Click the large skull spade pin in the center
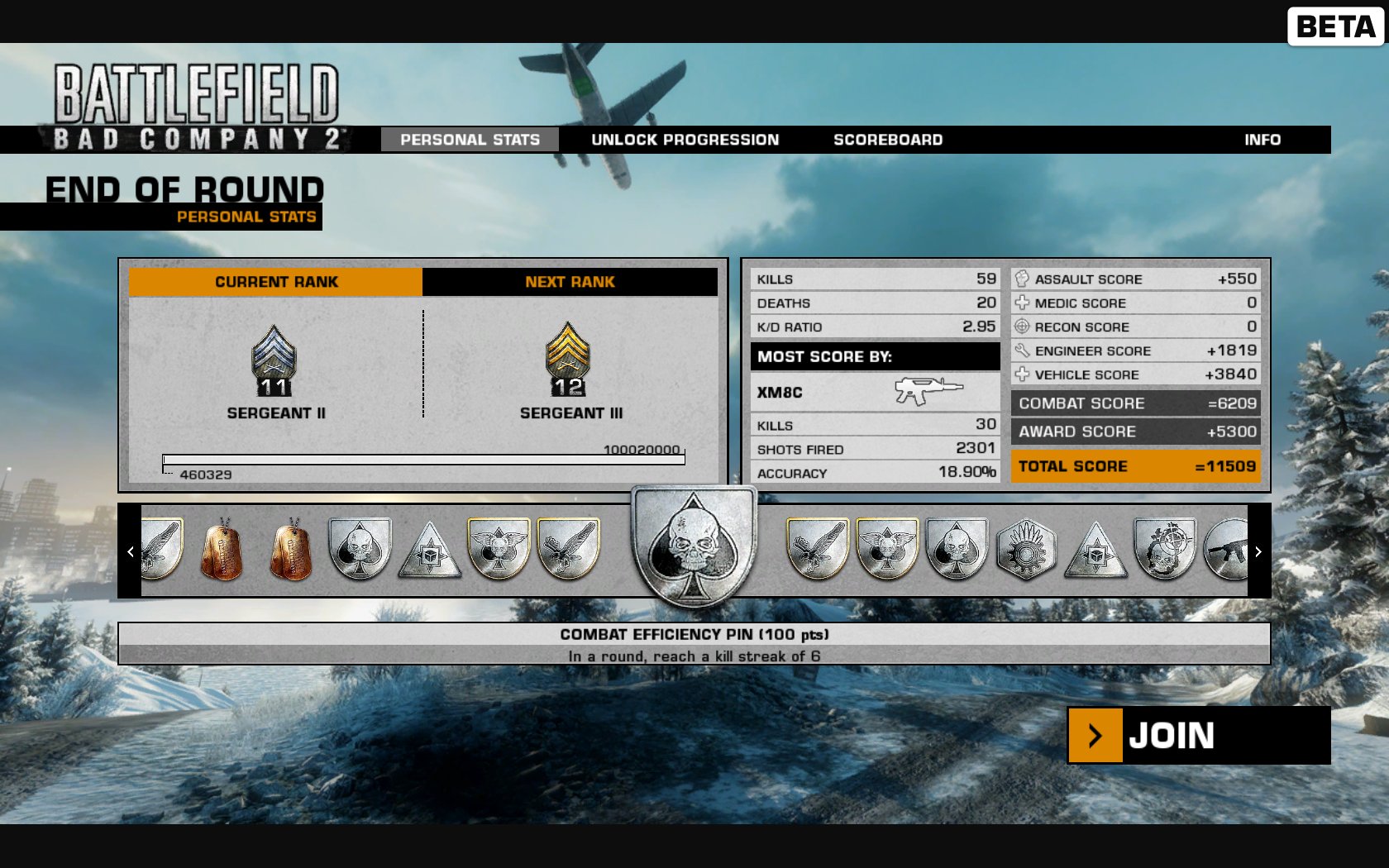Viewport: 1389px width, 868px height. [x=694, y=545]
